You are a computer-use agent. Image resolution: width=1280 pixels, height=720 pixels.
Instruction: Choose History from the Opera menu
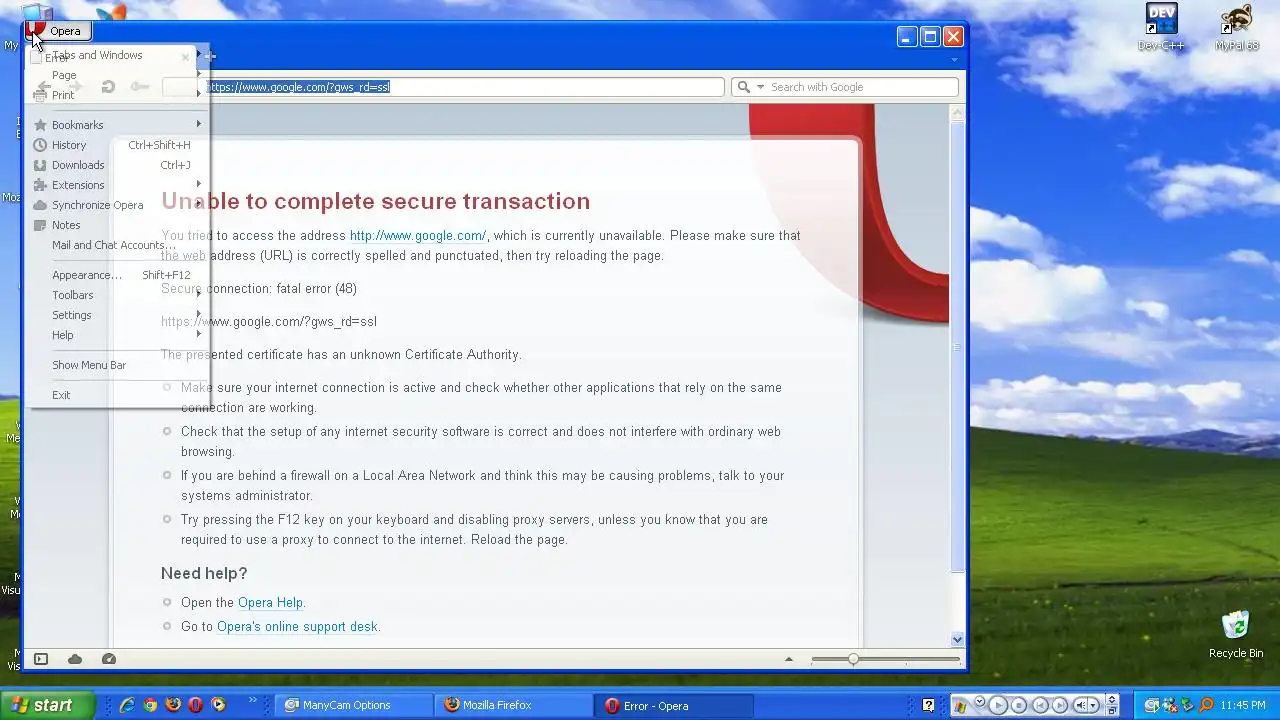coord(117,145)
